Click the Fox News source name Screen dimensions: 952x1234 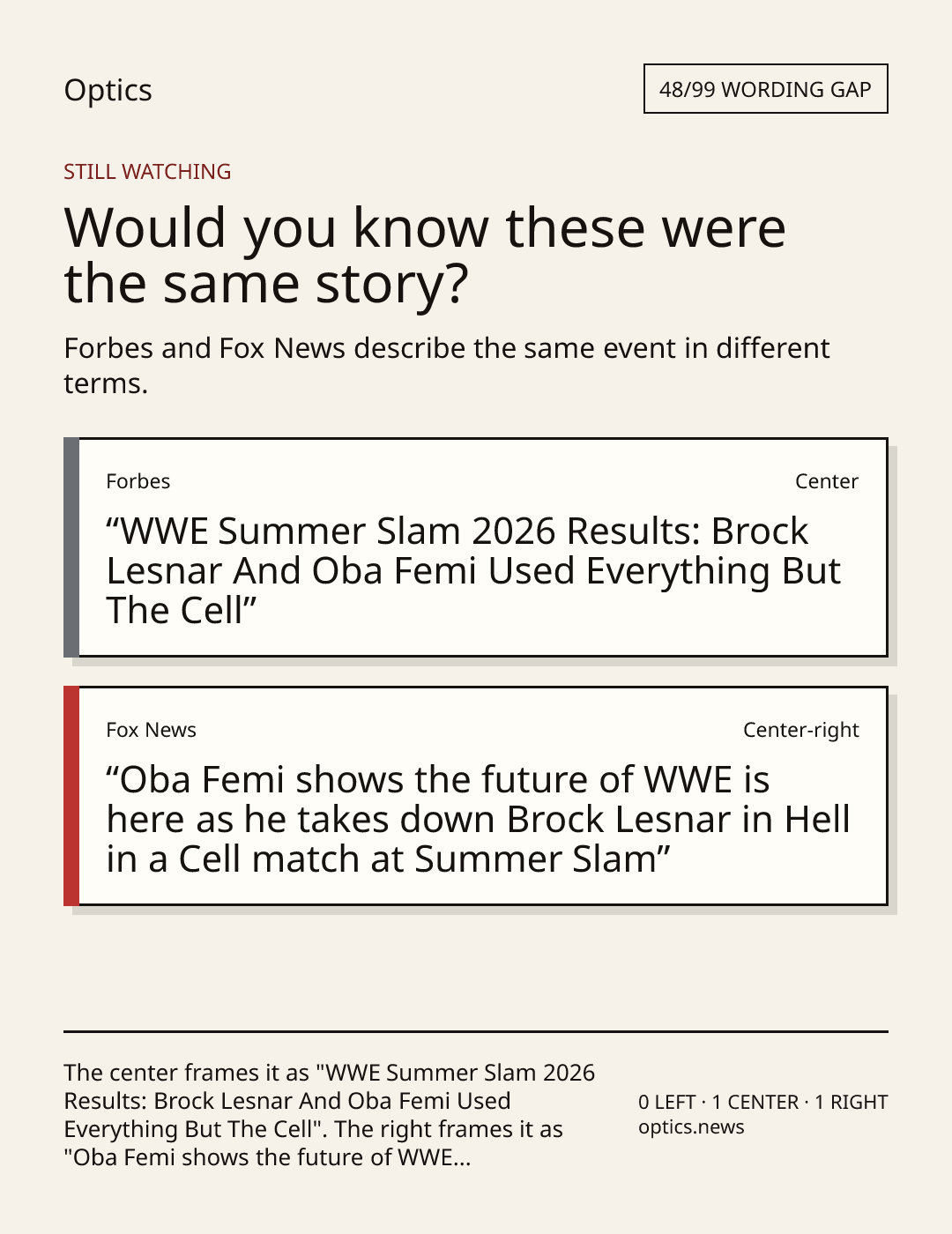tap(151, 730)
